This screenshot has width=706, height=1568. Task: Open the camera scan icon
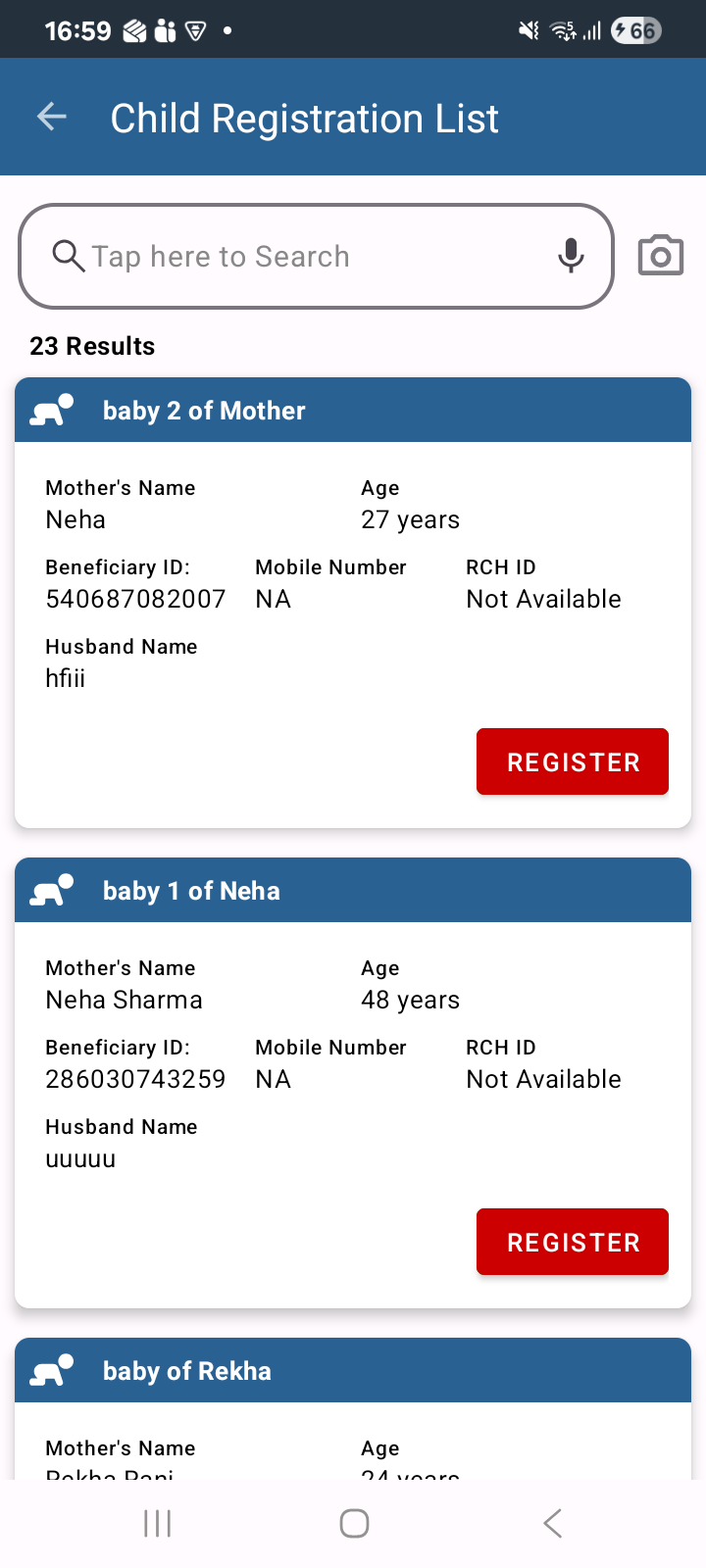click(661, 256)
